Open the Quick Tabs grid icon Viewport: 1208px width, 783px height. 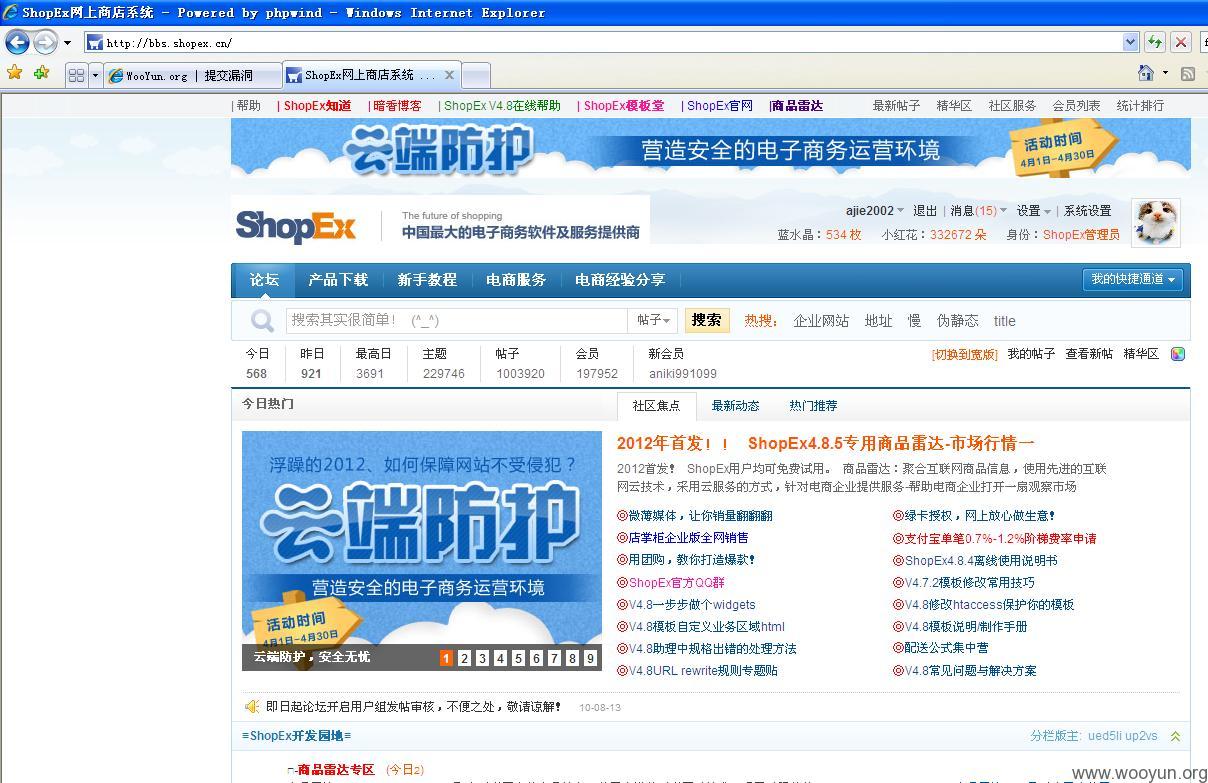(x=76, y=75)
